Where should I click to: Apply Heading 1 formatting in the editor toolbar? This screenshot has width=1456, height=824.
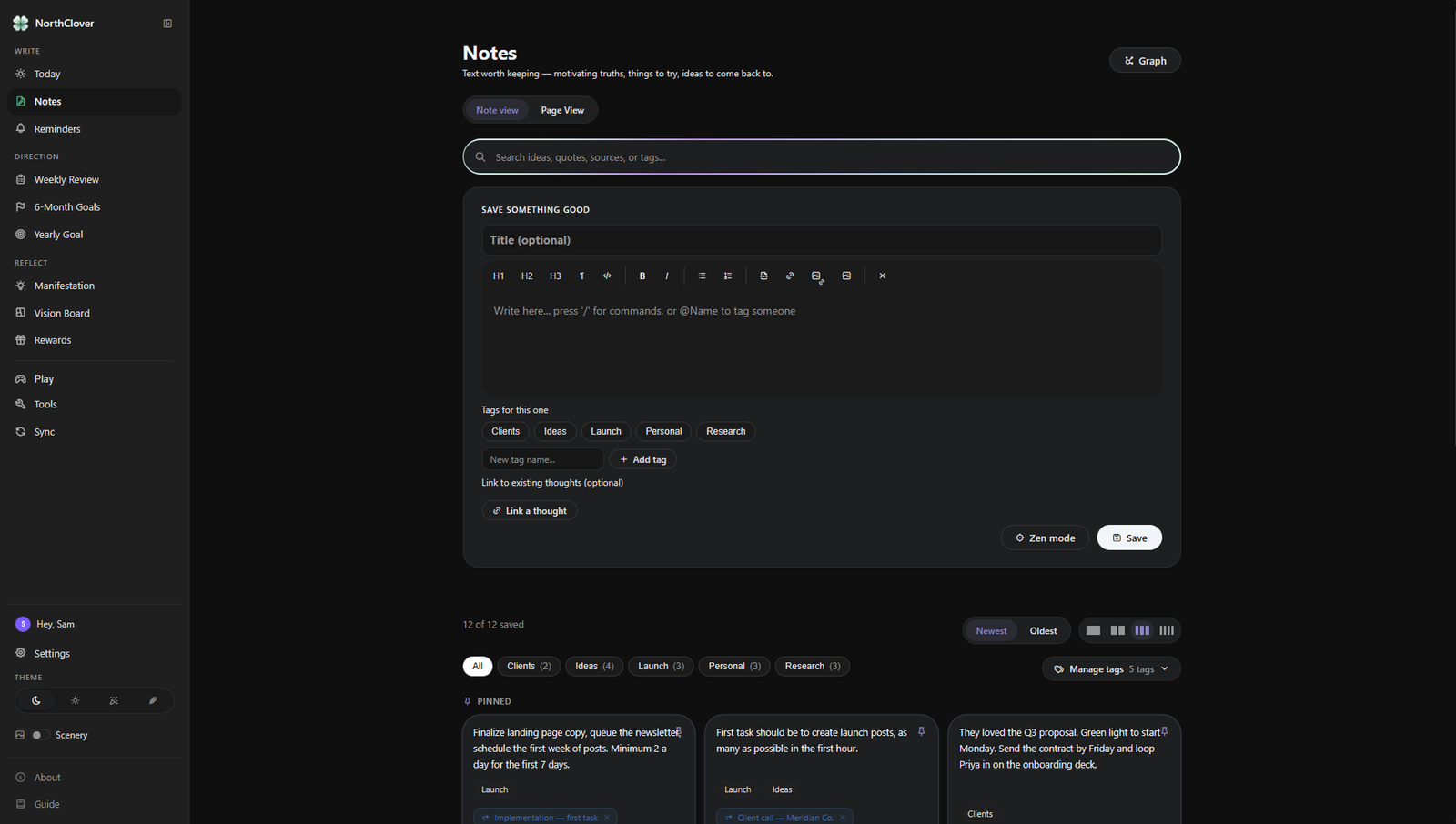click(499, 276)
